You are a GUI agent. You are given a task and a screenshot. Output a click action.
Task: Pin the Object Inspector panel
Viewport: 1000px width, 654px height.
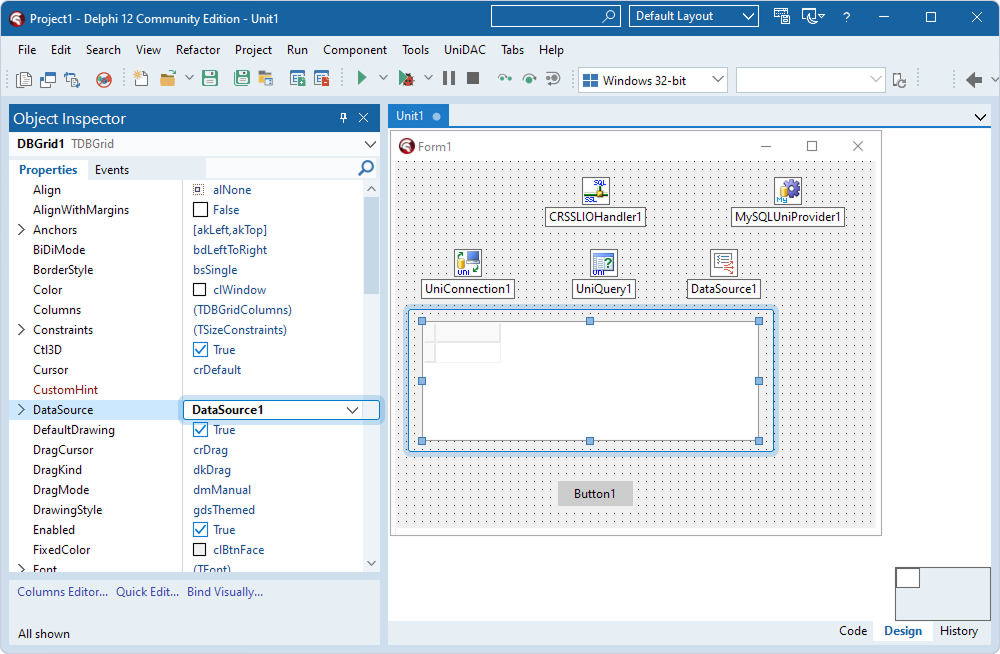(x=343, y=117)
